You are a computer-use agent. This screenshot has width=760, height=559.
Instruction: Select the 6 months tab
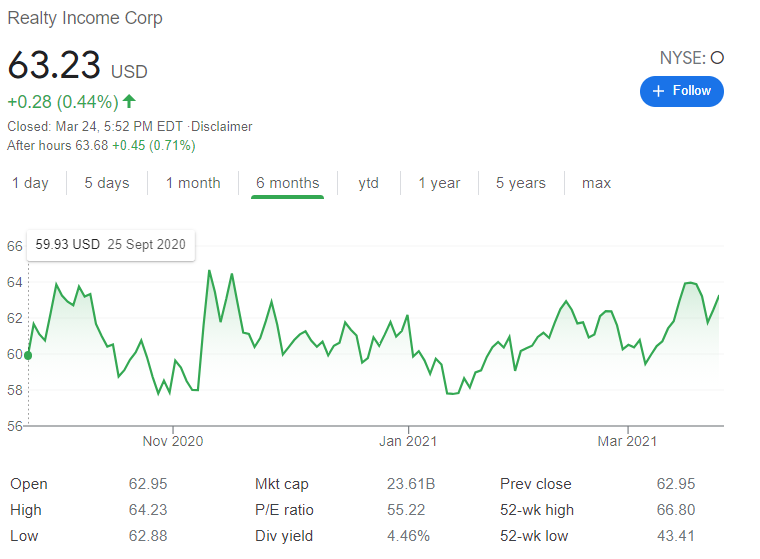287,183
